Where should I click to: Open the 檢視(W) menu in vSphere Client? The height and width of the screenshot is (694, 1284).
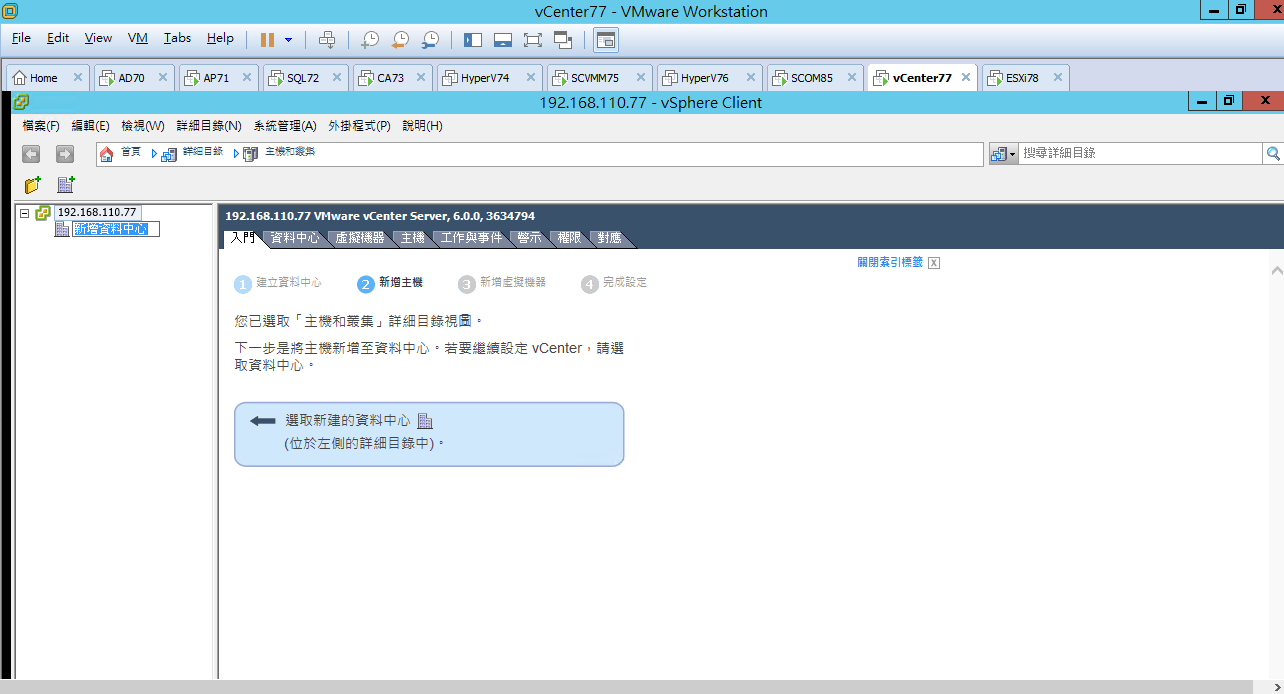click(143, 126)
